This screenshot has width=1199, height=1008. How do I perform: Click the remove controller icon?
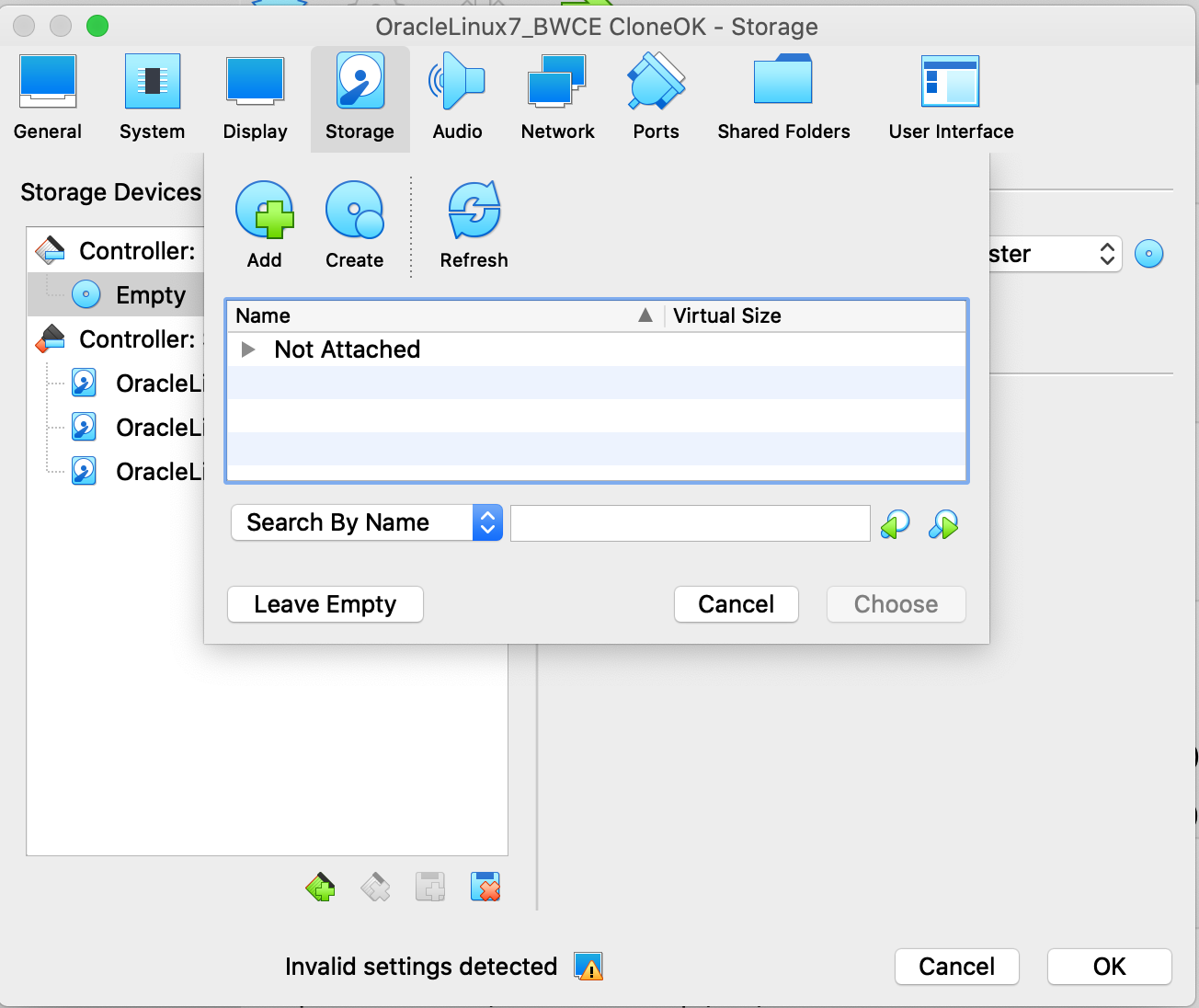375,887
